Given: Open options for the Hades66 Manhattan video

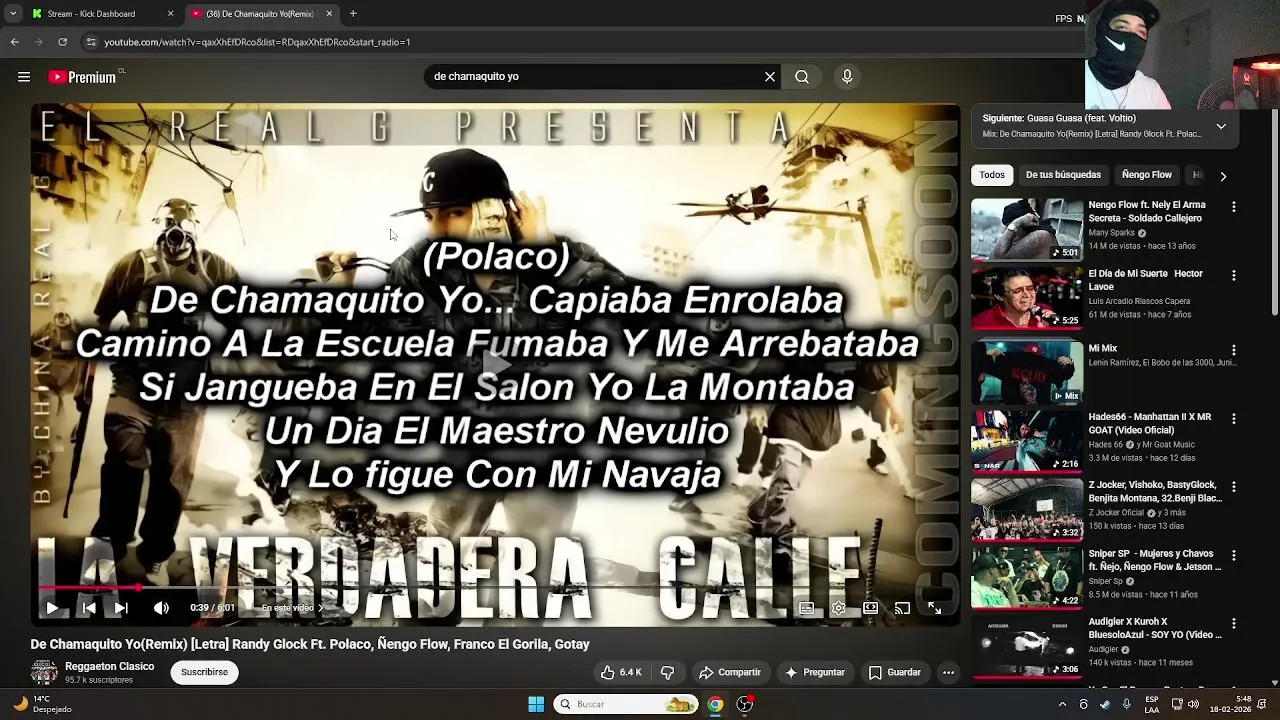Looking at the screenshot, I should [1233, 418].
